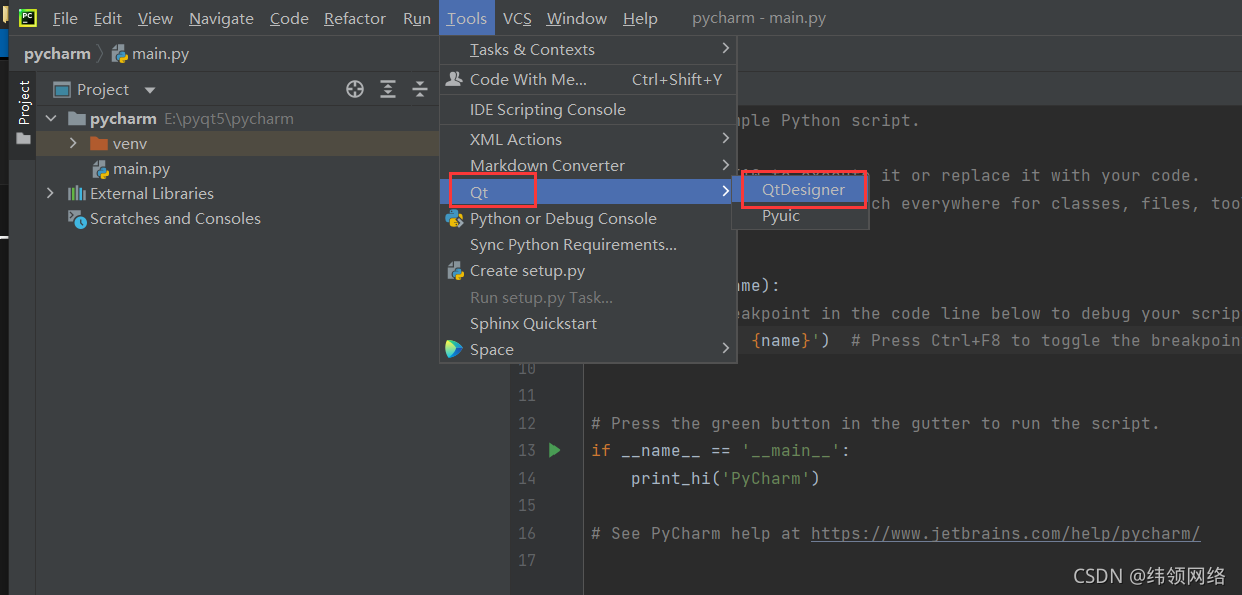Image resolution: width=1242 pixels, height=595 pixels.
Task: Open the Code menu
Action: pyautogui.click(x=289, y=18)
